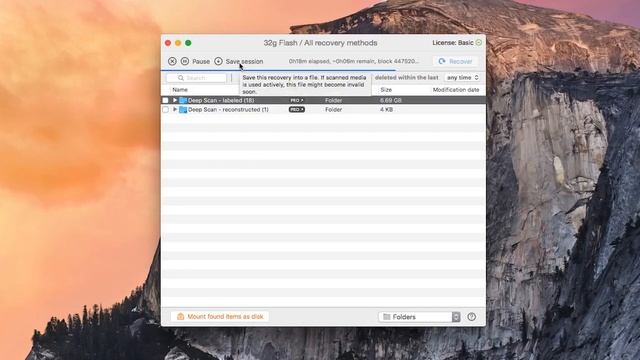Select the Deep Scan - labeled (18) row
This screenshot has width=640, height=360.
pos(323,100)
